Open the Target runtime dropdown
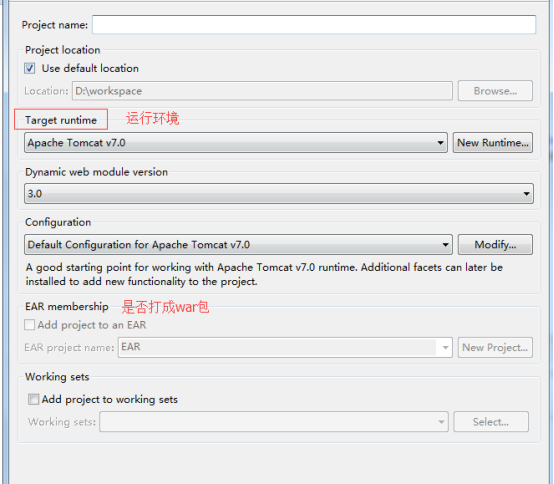 point(236,143)
